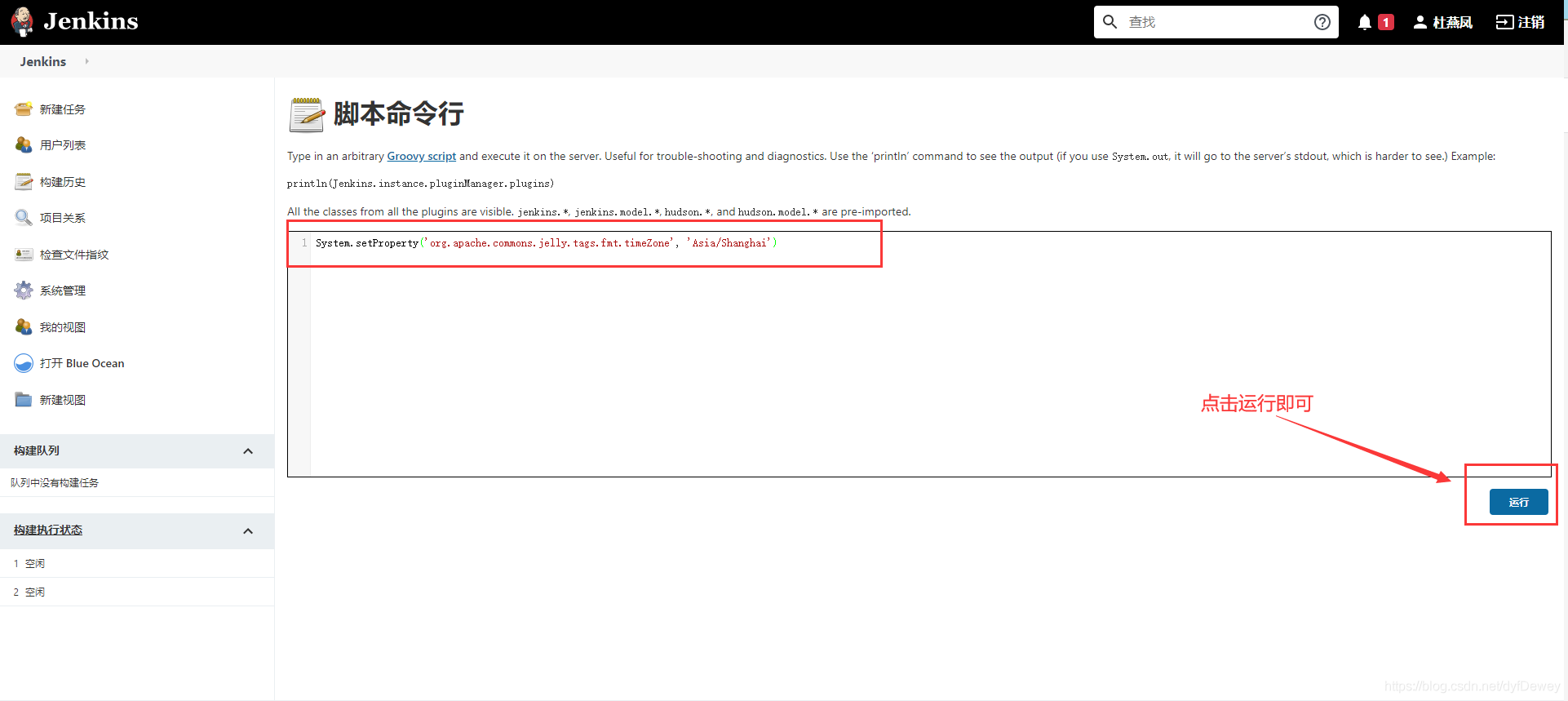Expand the Jenkins breadcrumb arrow
Screen dimensions: 1568x701
click(x=86, y=61)
